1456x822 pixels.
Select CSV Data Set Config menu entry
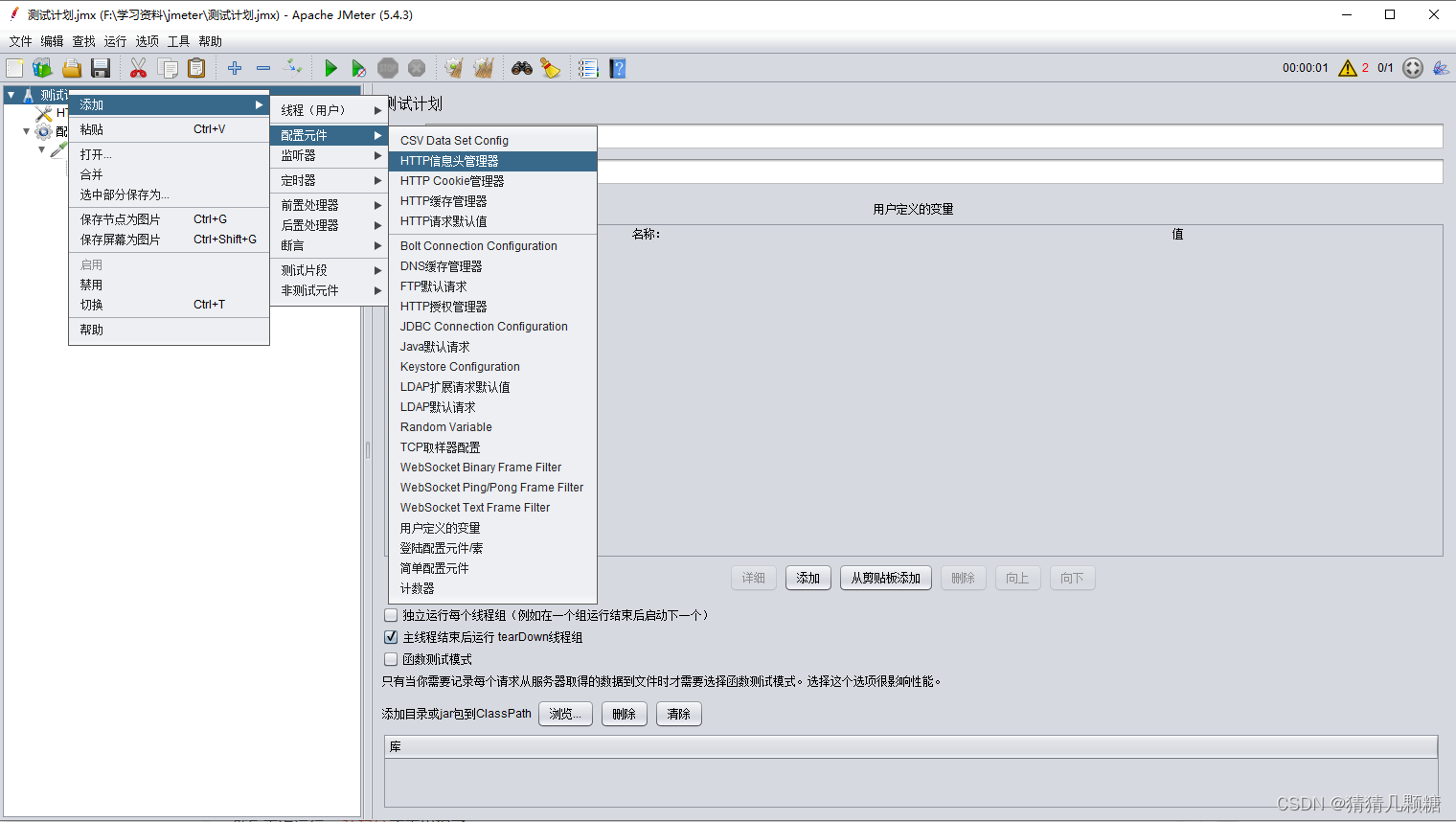[492, 141]
